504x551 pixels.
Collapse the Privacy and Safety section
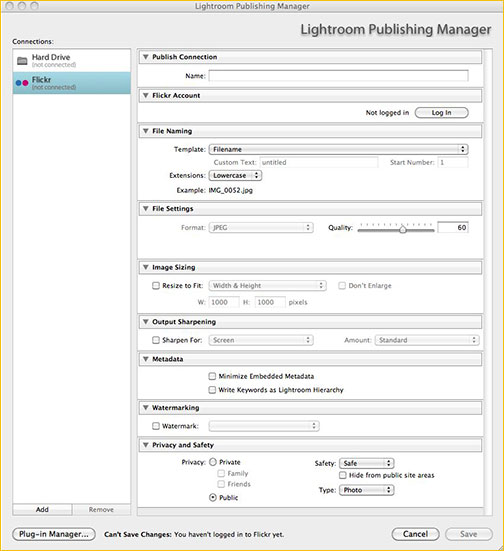tap(146, 445)
